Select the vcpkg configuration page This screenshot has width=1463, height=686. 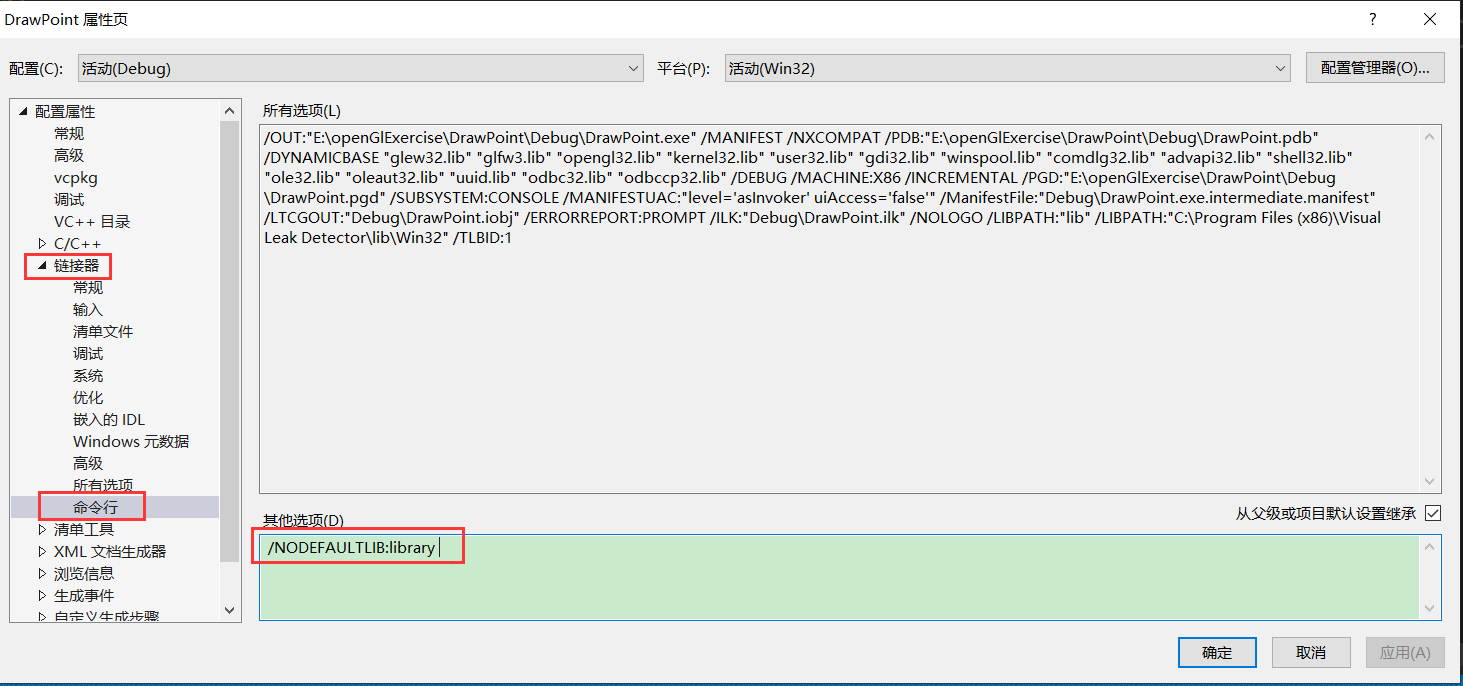point(74,177)
